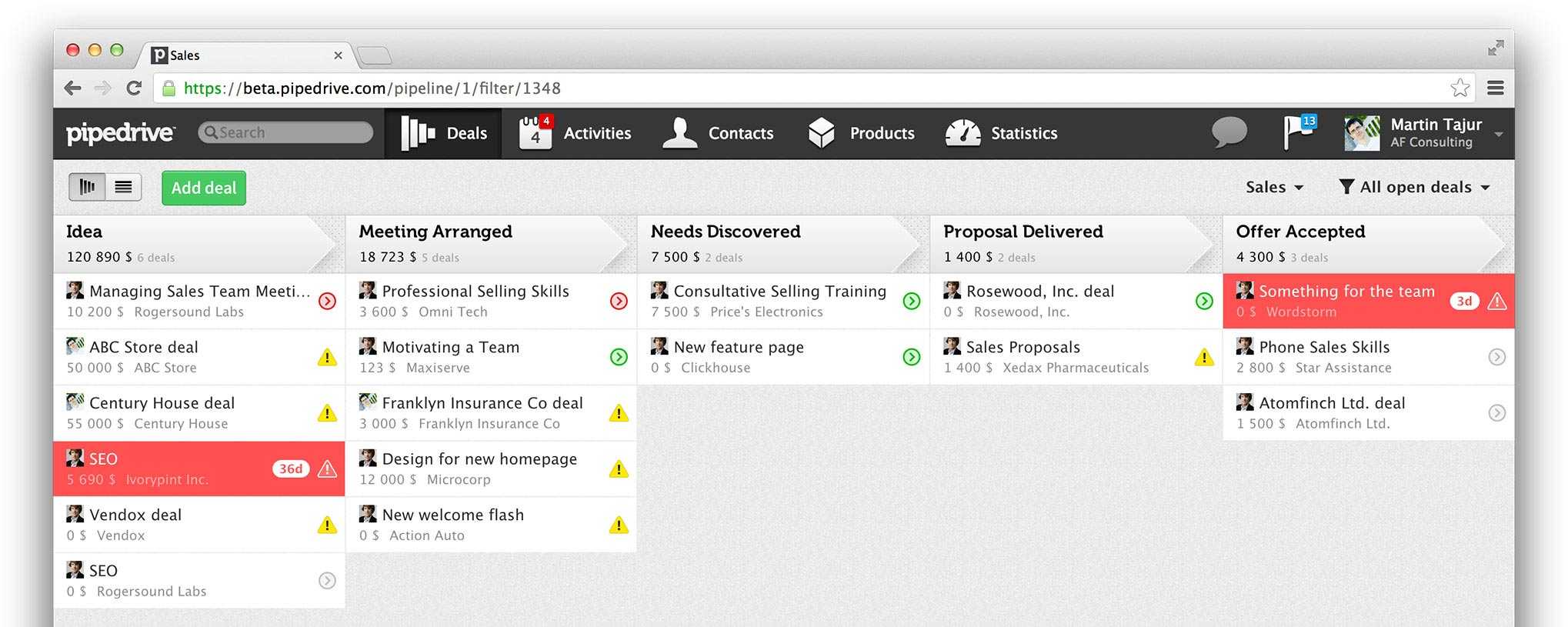This screenshot has width=1568, height=627.
Task: Click the warning icon on Something for the team
Action: click(1496, 301)
